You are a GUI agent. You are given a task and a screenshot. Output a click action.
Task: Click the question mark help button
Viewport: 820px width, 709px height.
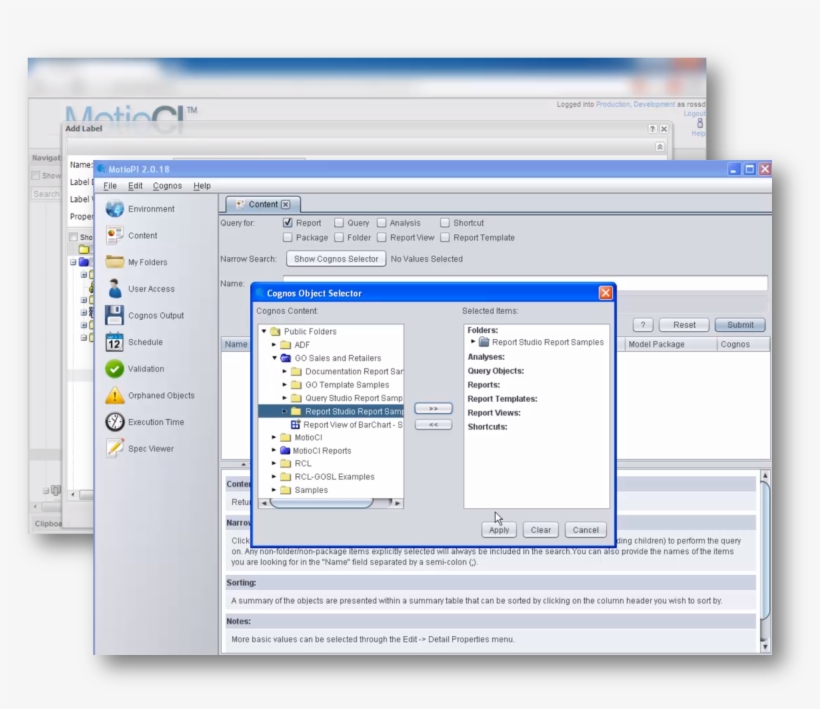643,325
